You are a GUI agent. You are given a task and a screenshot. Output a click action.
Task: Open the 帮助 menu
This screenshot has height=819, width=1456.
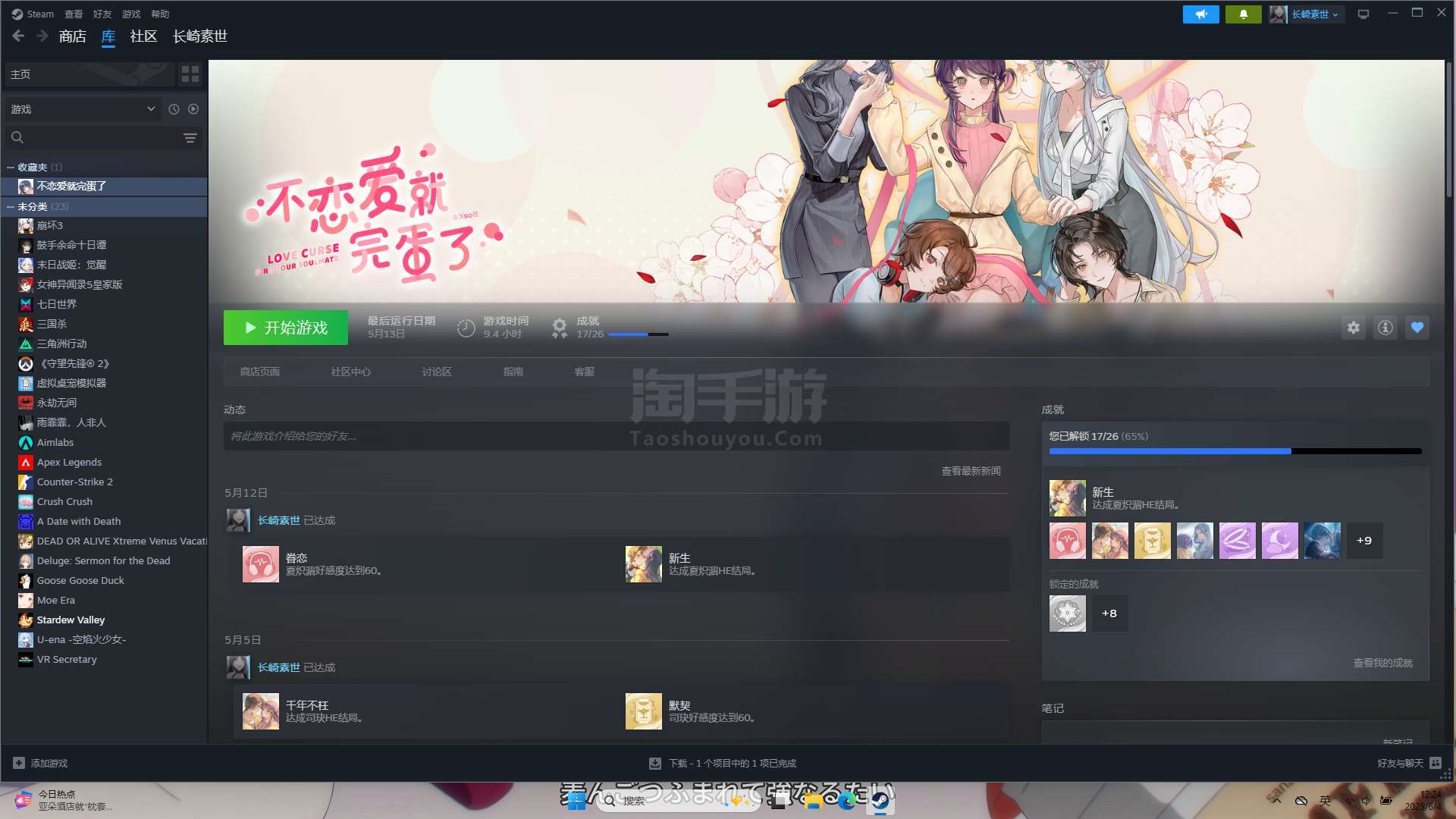tap(160, 14)
